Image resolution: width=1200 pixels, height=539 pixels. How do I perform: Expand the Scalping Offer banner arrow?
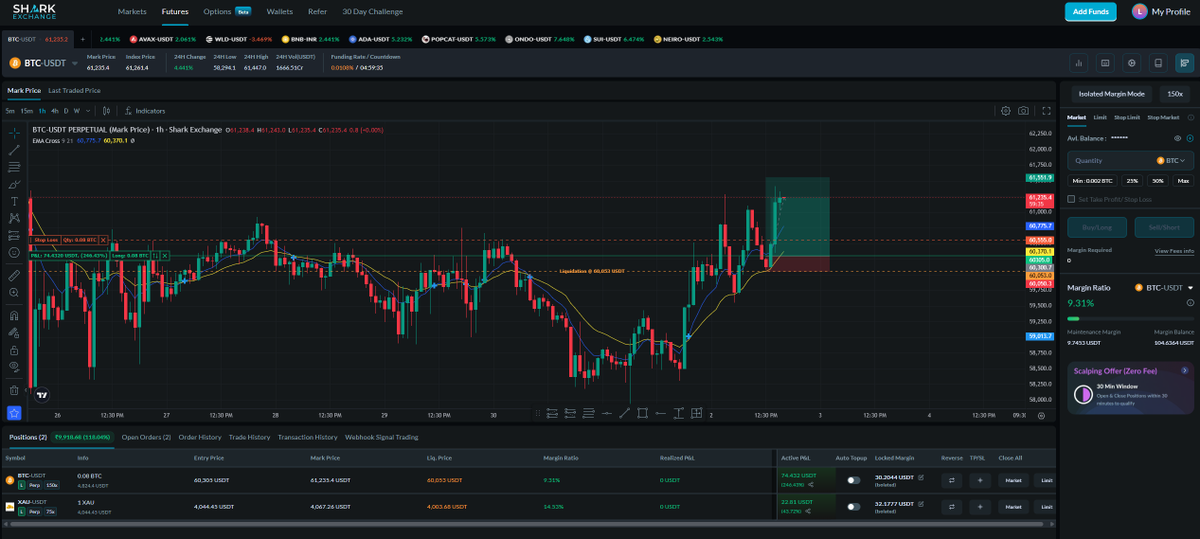tap(1185, 370)
